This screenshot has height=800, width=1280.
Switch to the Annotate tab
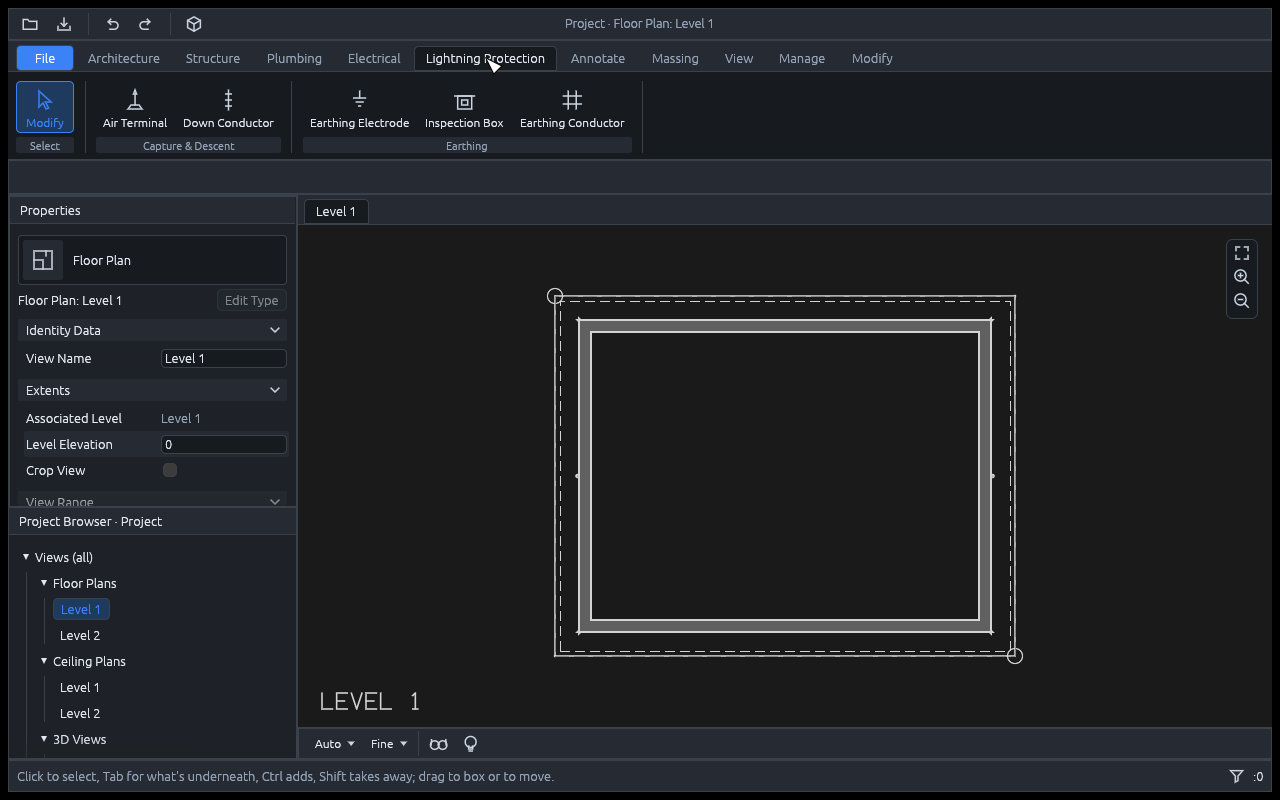click(x=598, y=58)
